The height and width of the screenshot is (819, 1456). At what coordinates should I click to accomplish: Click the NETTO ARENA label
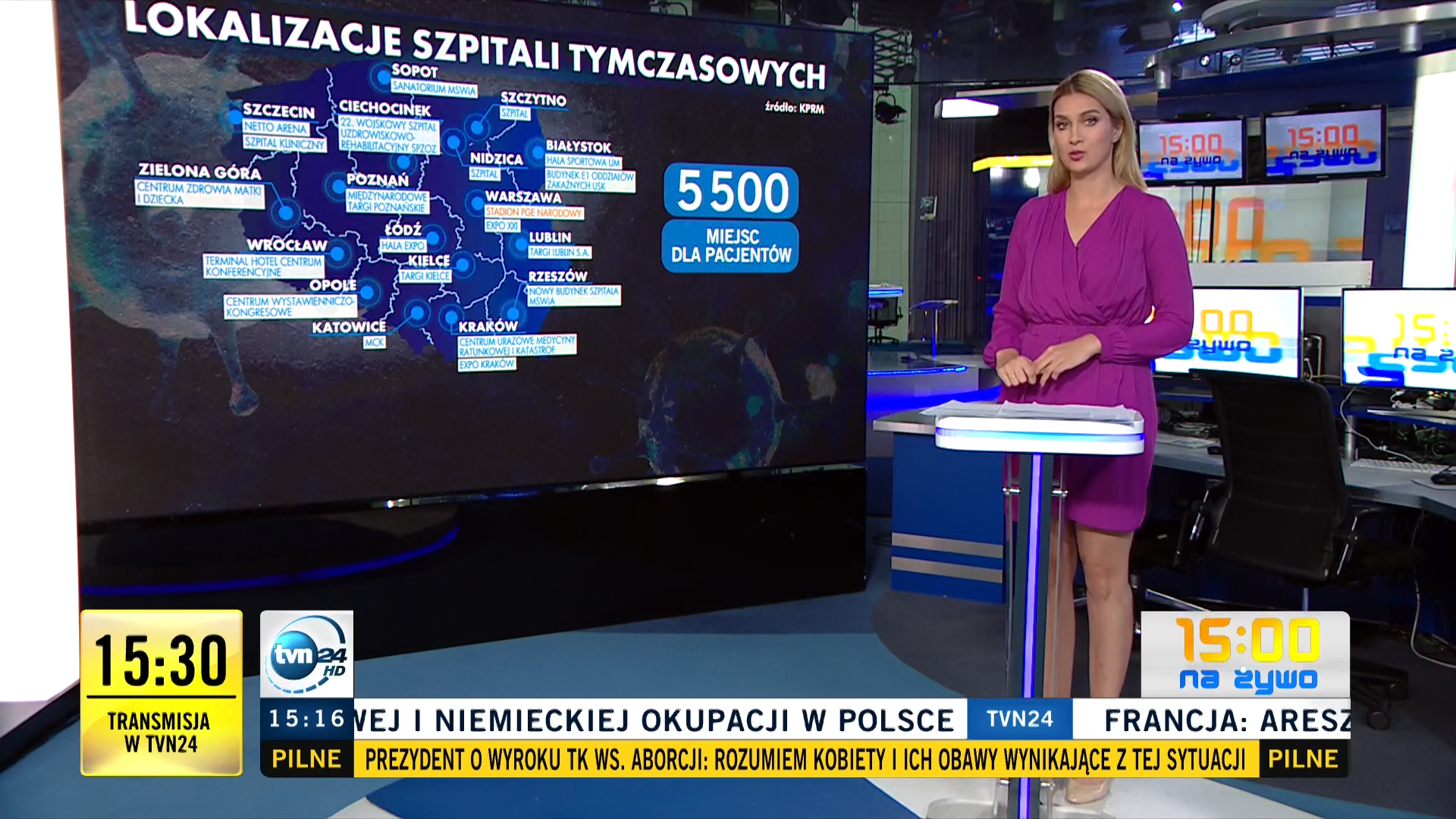275,128
